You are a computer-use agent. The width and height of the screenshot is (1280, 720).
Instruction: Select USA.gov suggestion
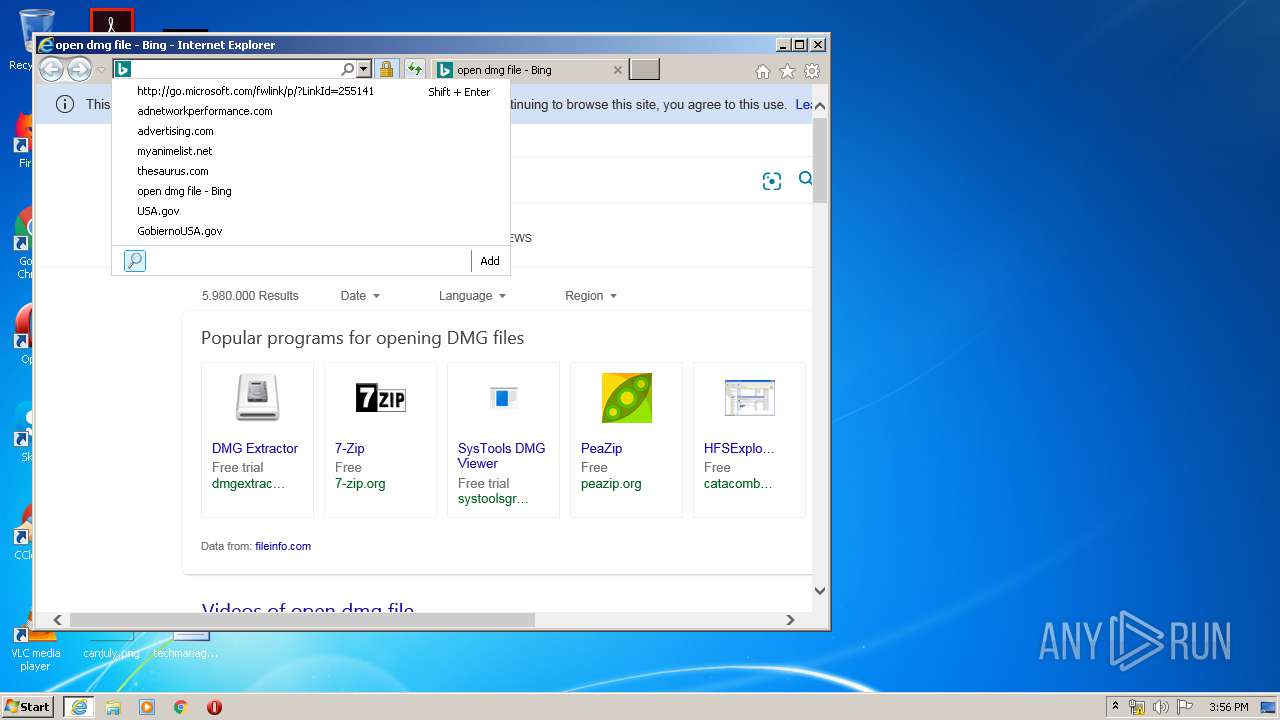tap(311, 211)
